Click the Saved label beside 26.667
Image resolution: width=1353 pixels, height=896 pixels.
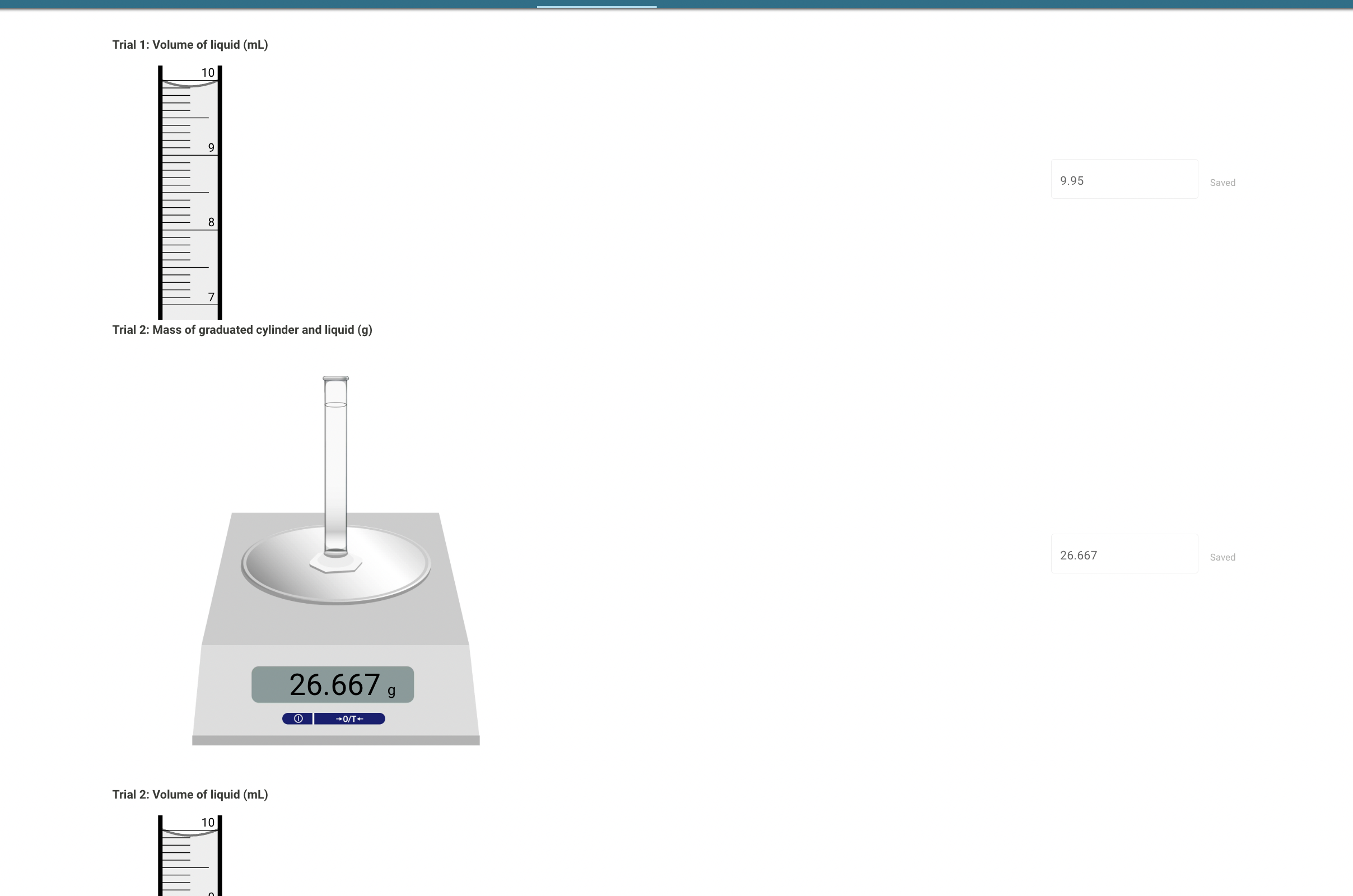click(1222, 557)
